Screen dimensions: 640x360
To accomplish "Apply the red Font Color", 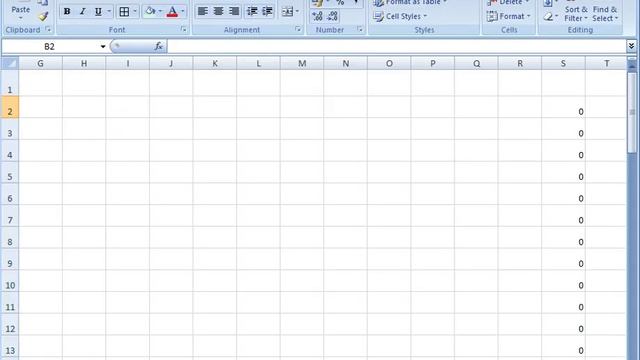I will (172, 11).
